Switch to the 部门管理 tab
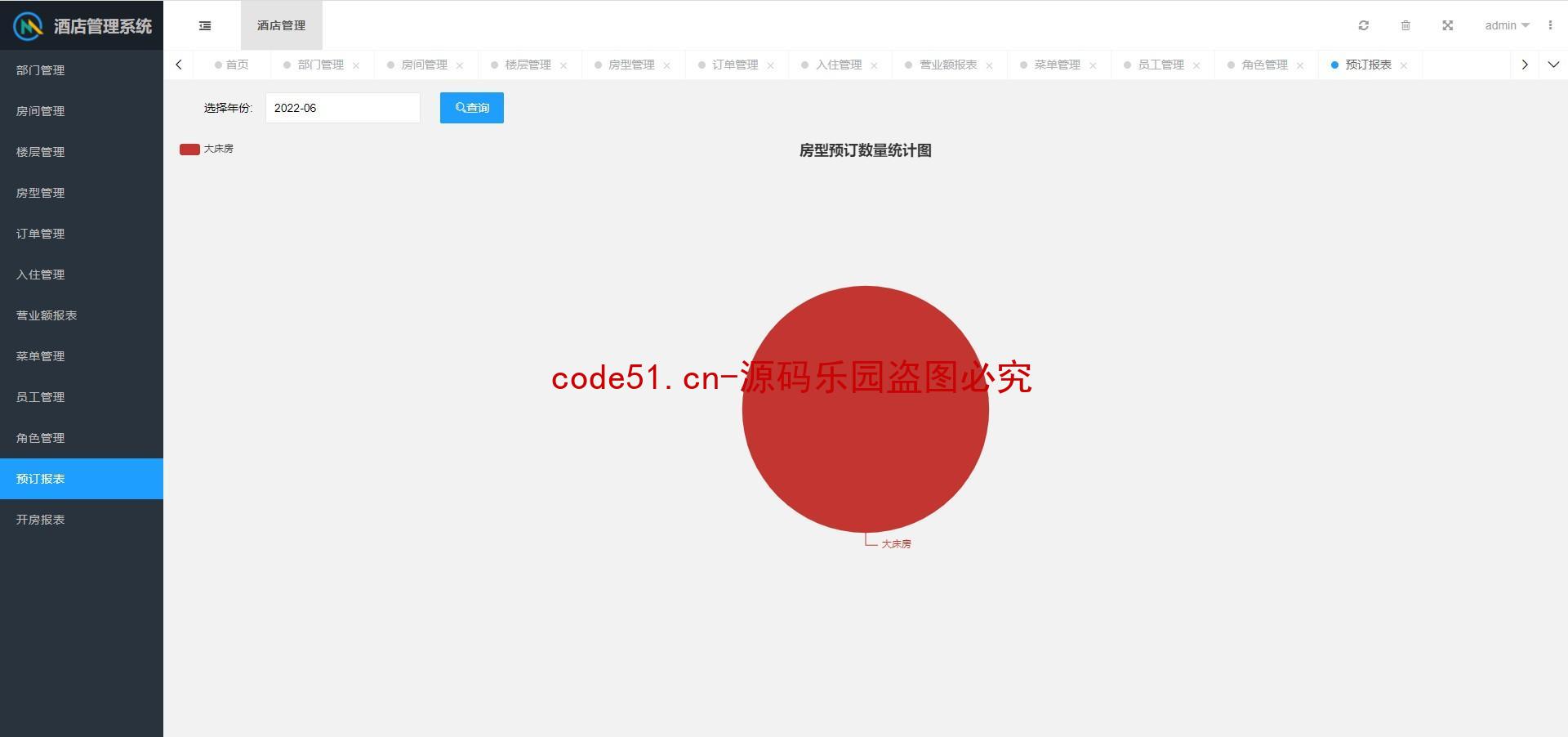The image size is (1568, 737). [320, 65]
